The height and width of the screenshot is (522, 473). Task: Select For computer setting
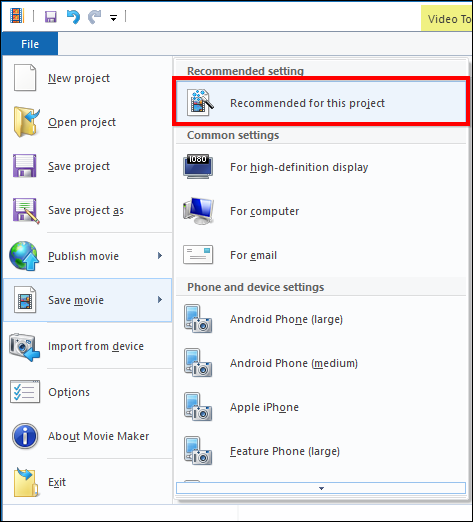point(321,211)
